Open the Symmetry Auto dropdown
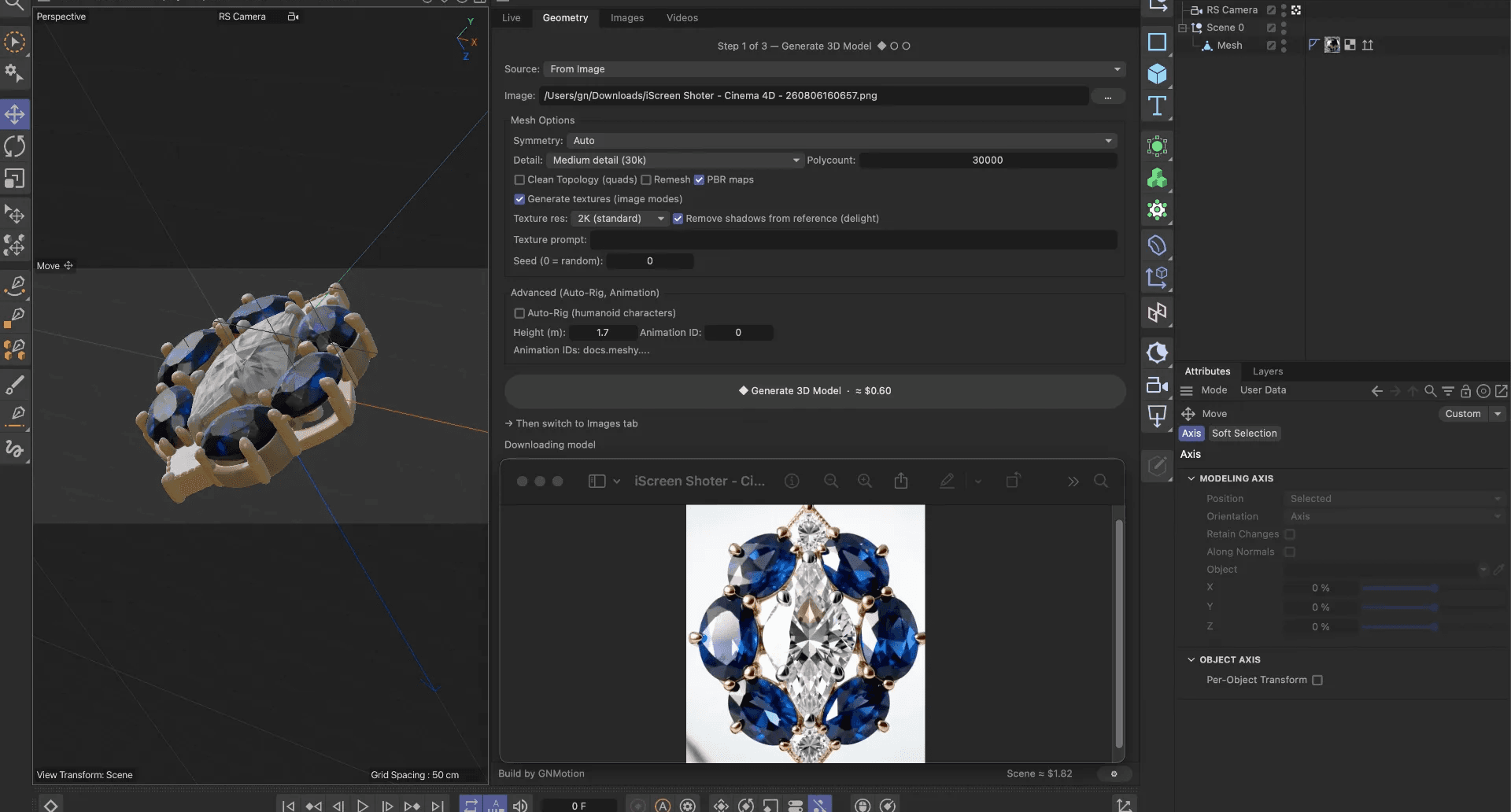The width and height of the screenshot is (1511, 812). tap(842, 141)
